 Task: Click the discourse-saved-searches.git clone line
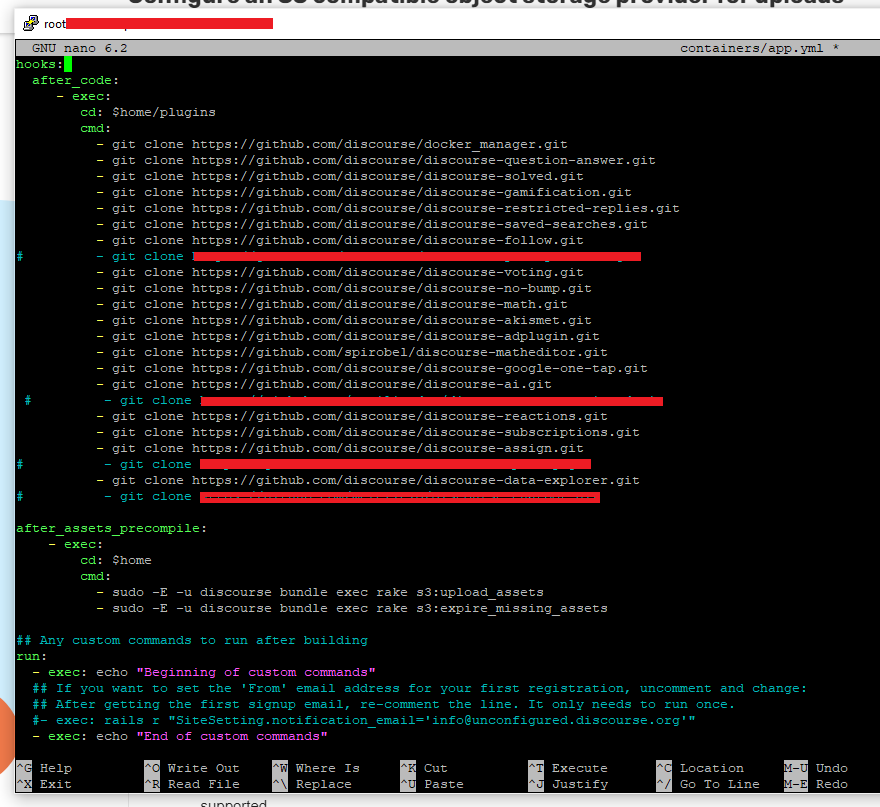click(x=372, y=224)
